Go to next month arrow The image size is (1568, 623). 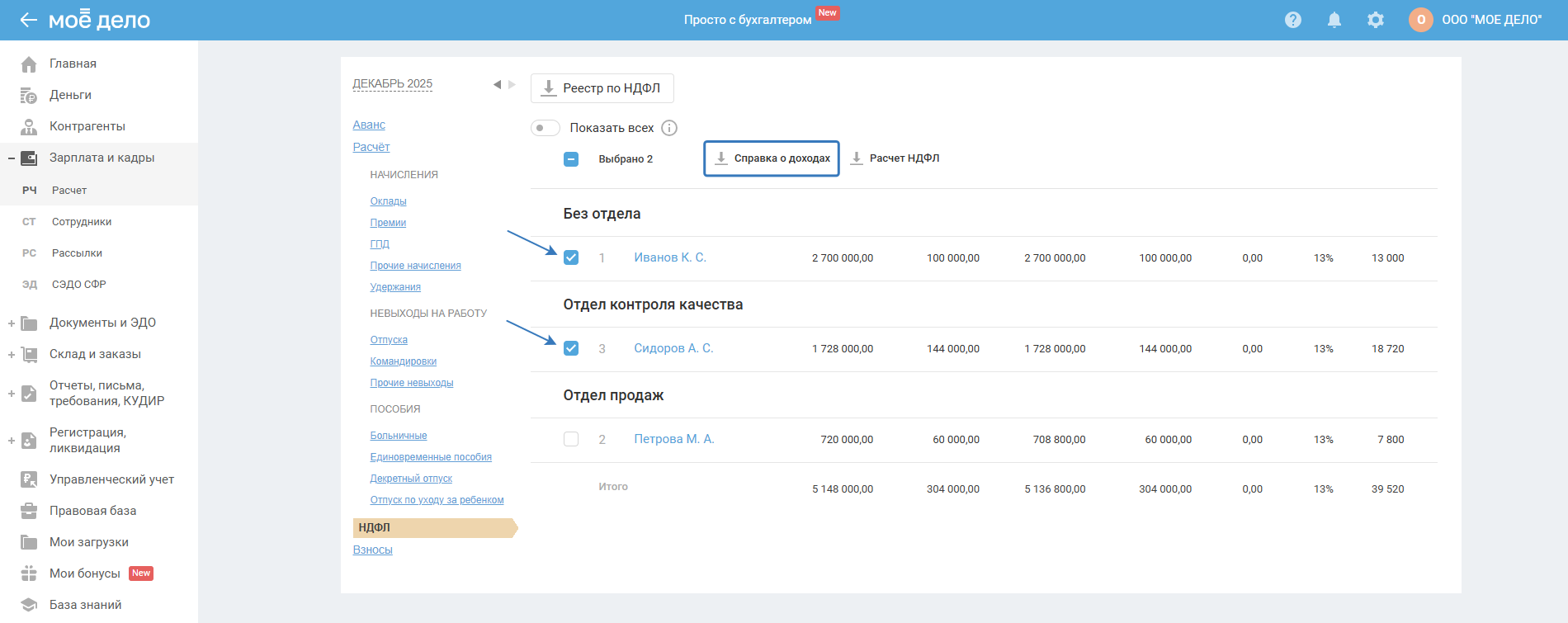point(512,84)
